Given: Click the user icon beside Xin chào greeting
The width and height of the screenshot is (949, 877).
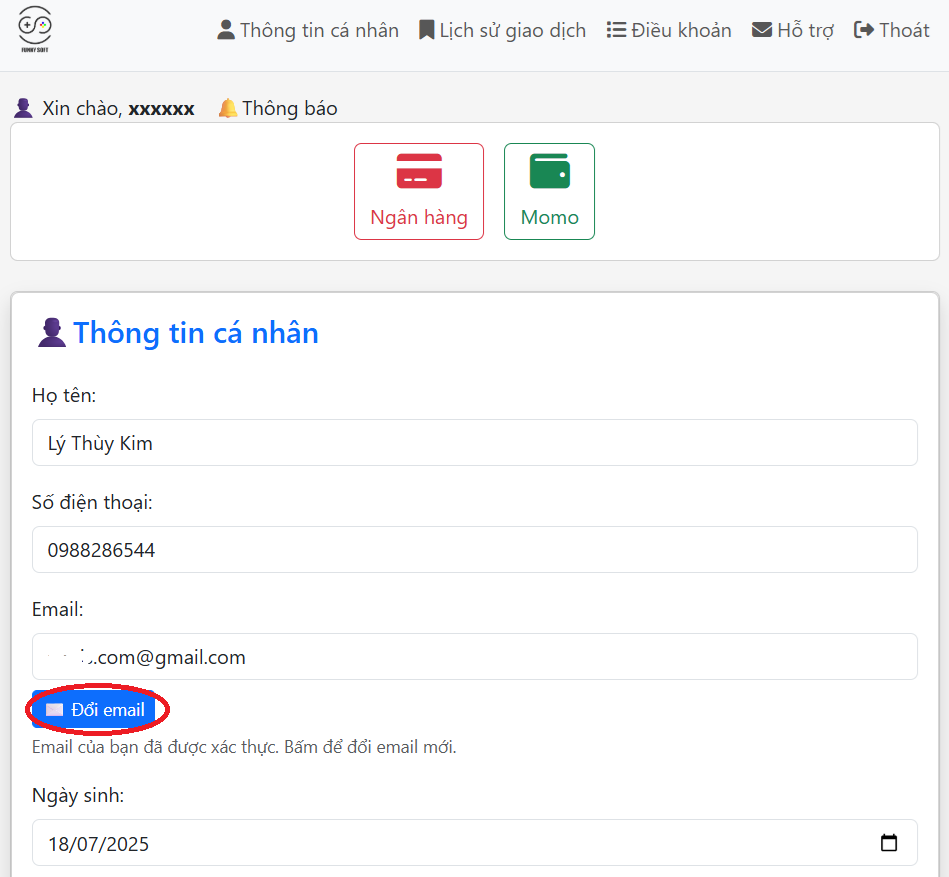Looking at the screenshot, I should (22, 107).
